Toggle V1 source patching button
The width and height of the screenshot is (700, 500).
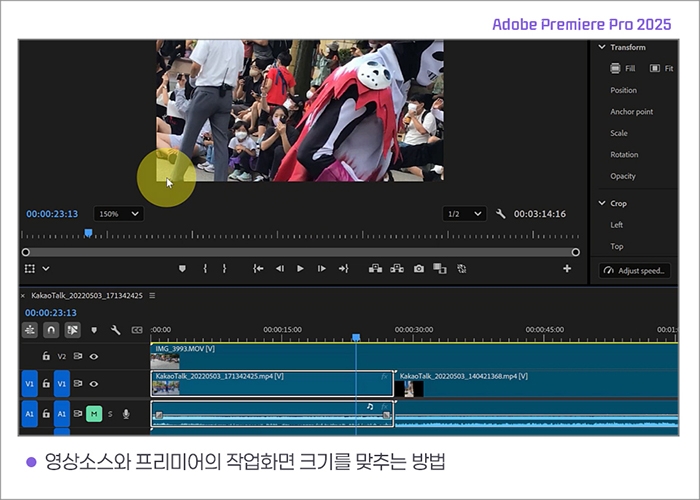(29, 383)
